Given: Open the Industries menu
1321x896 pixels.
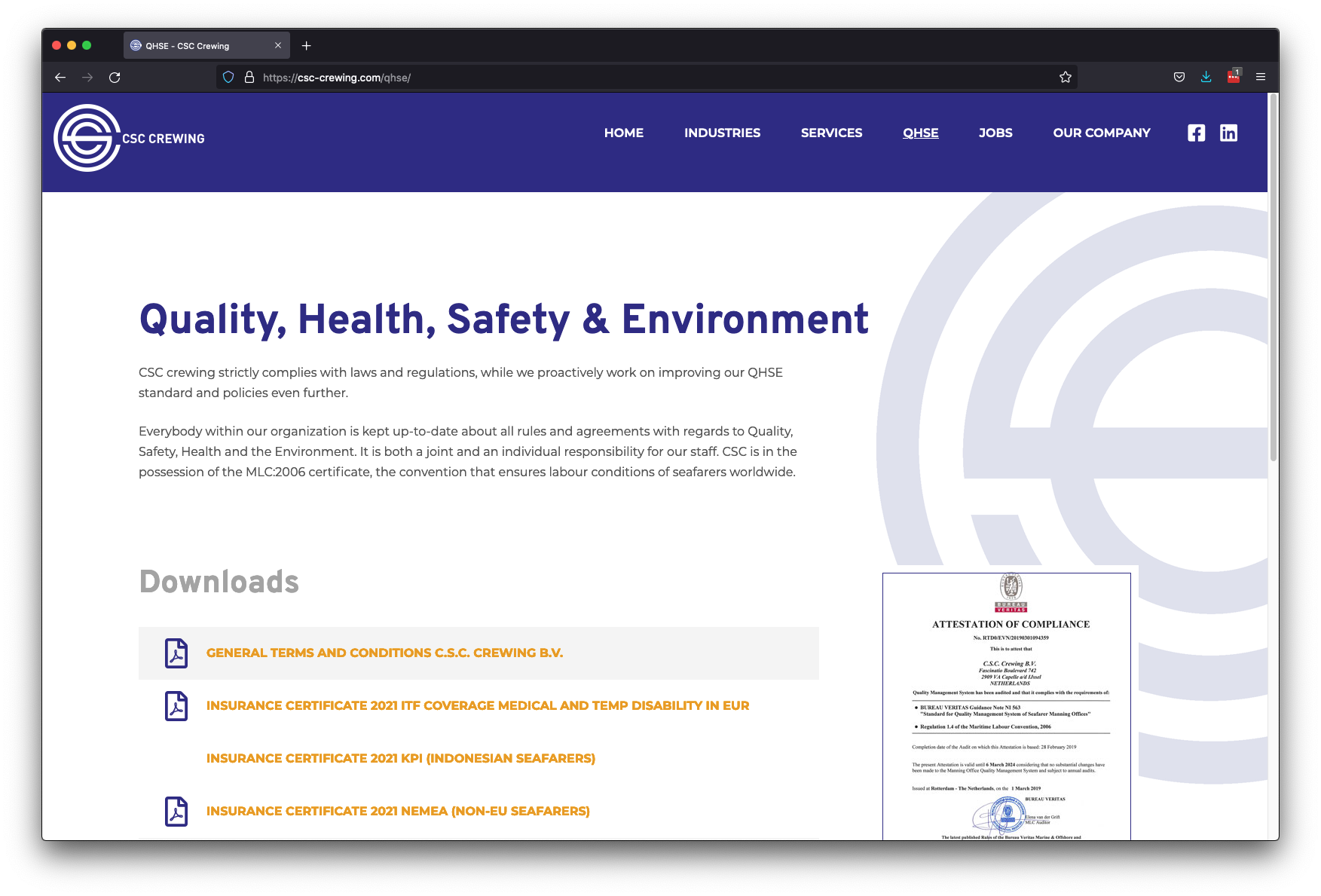Looking at the screenshot, I should 722,133.
